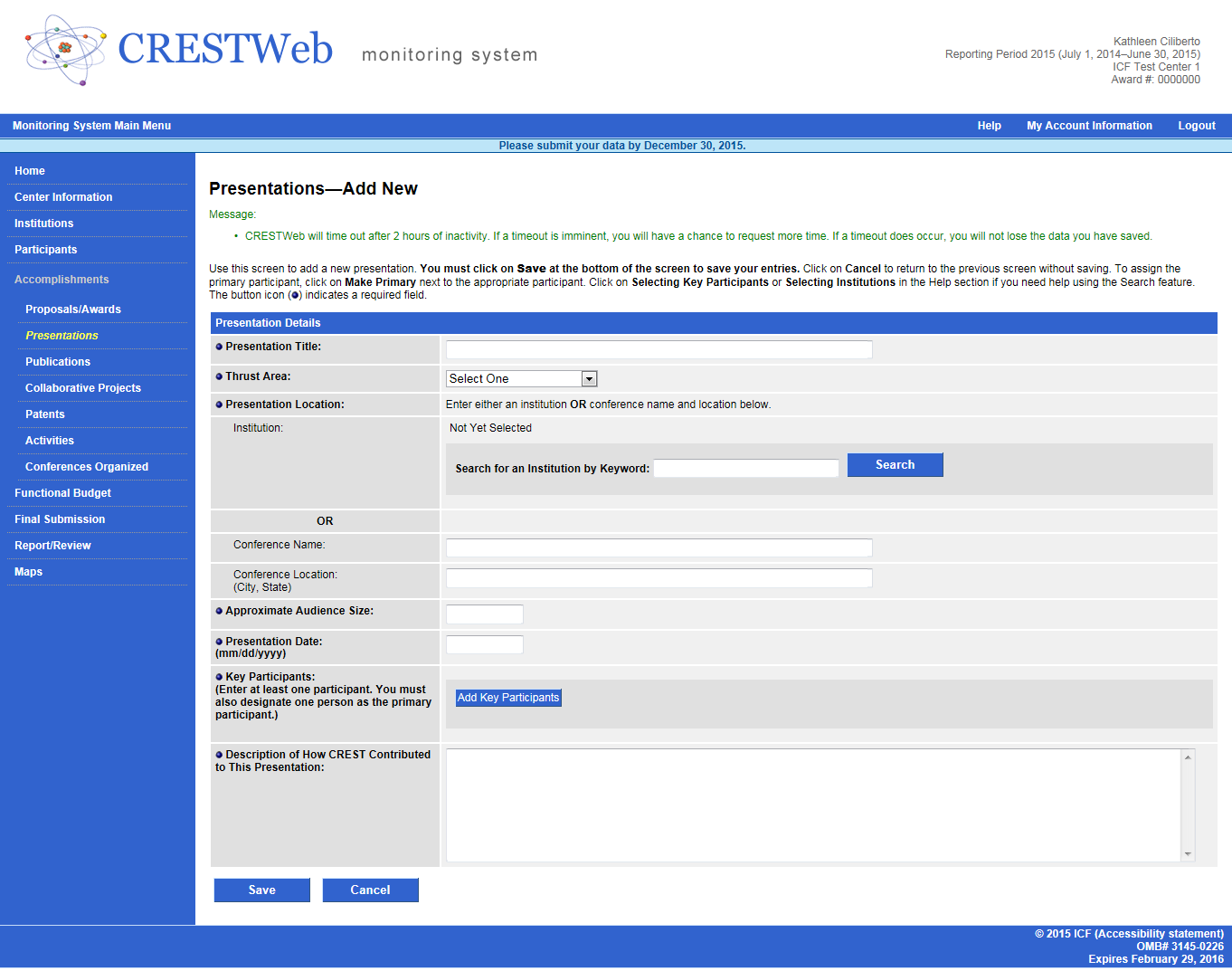Open Report/Review in the sidebar
This screenshot has height=971, width=1232.
click(x=52, y=546)
